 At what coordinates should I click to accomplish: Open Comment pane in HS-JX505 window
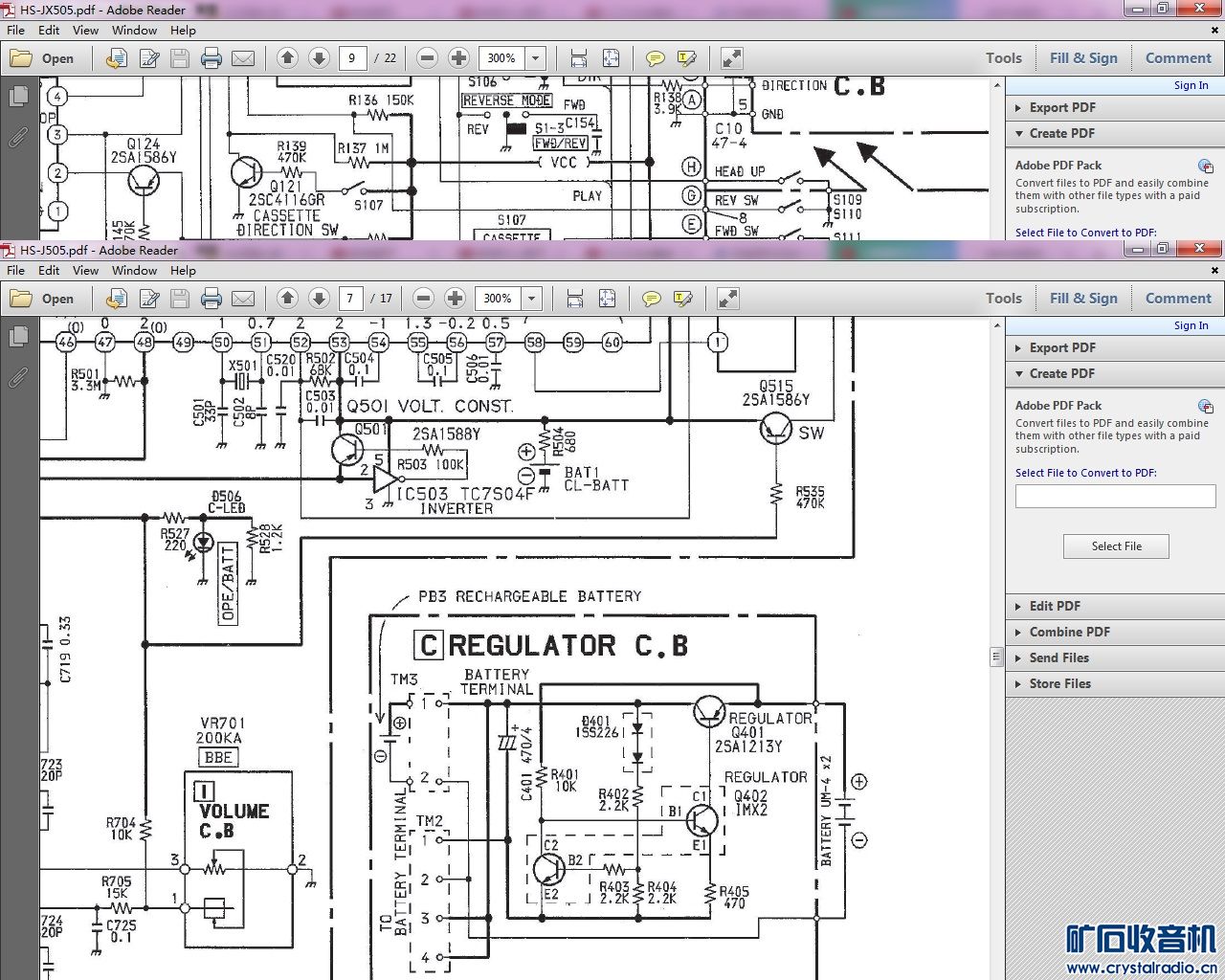1178,58
